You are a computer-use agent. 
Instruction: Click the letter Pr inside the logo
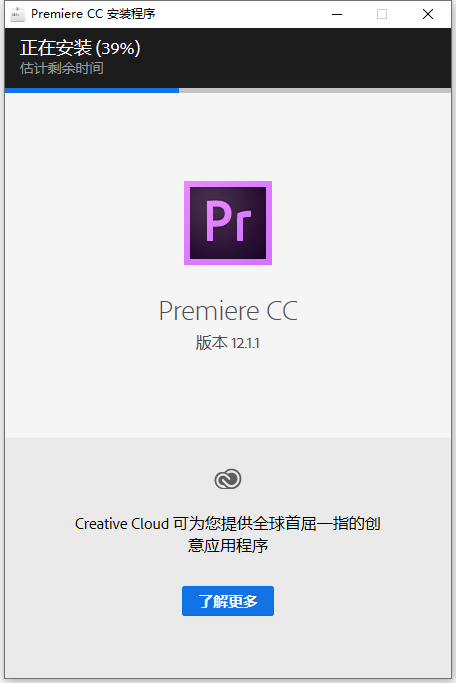[228, 221]
